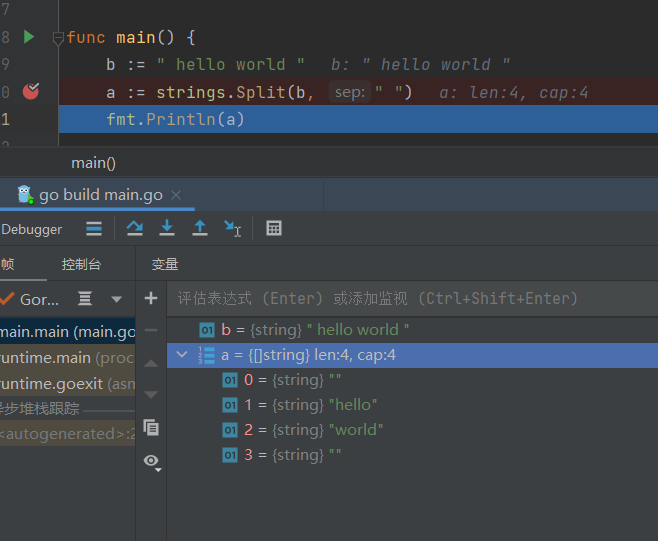Collapse the code fold marker at func main
Viewport: 658px width, 541px height.
point(57,38)
